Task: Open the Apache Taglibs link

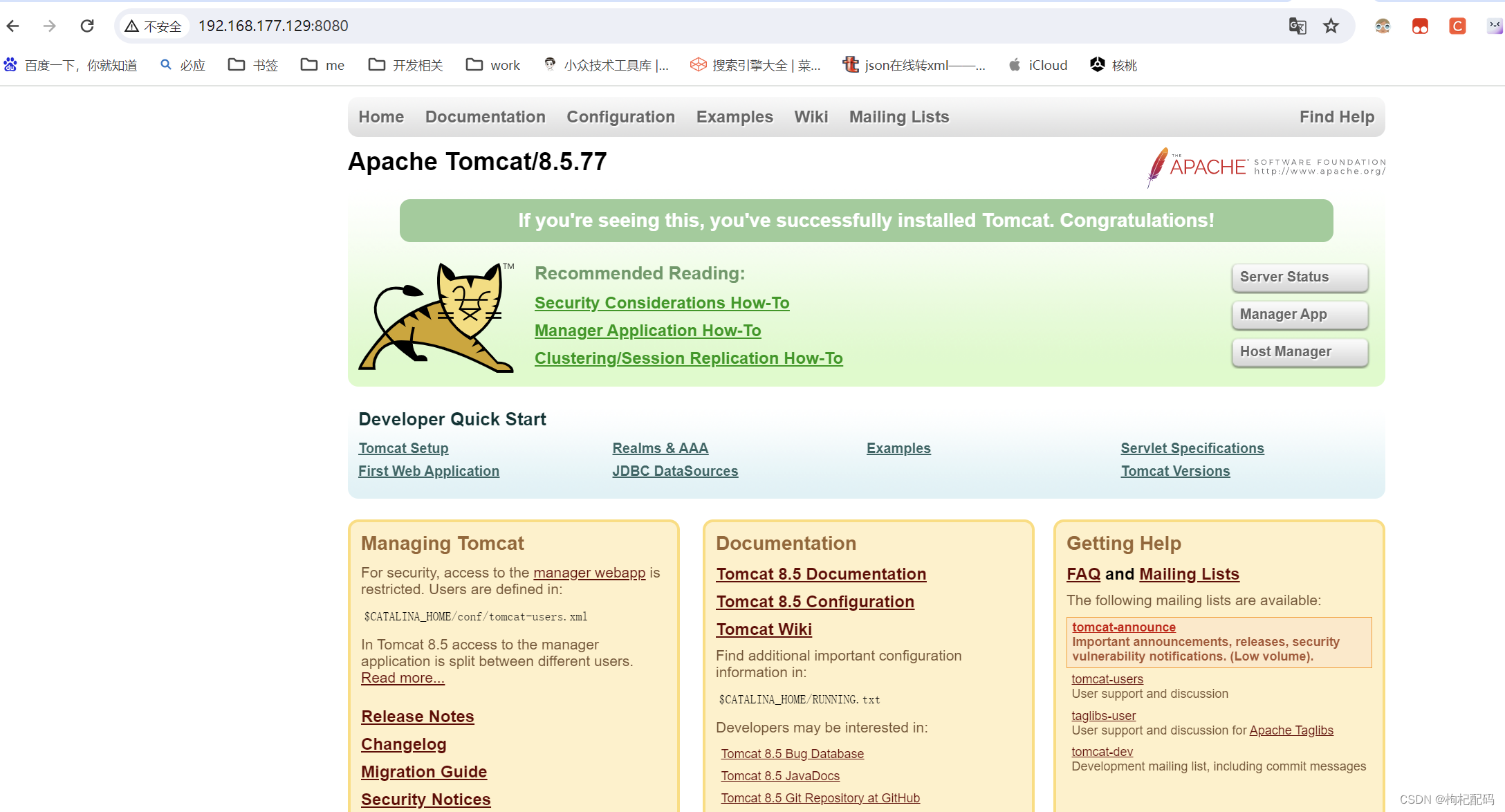Action: (x=1291, y=730)
